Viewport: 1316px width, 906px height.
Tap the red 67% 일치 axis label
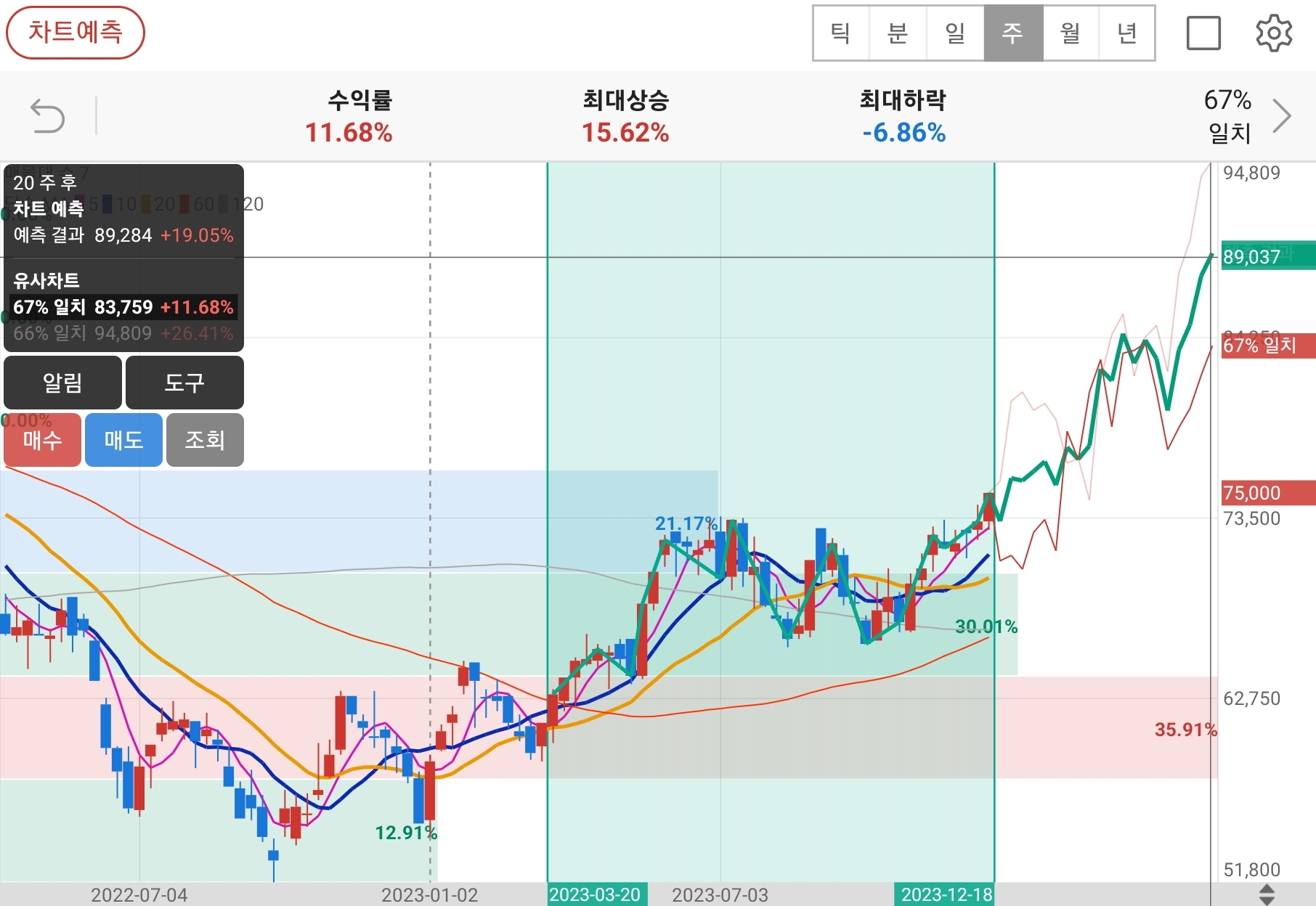pos(1268,345)
